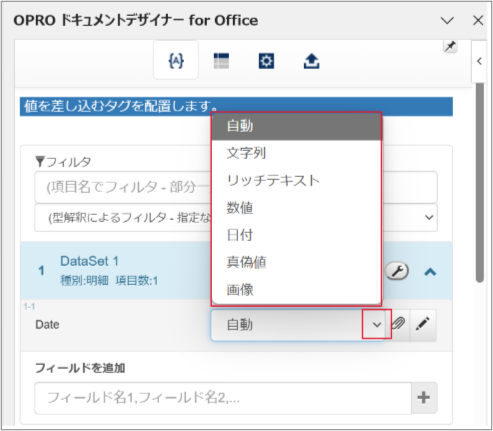
Task: Click the item name filter input
Action: point(236,187)
